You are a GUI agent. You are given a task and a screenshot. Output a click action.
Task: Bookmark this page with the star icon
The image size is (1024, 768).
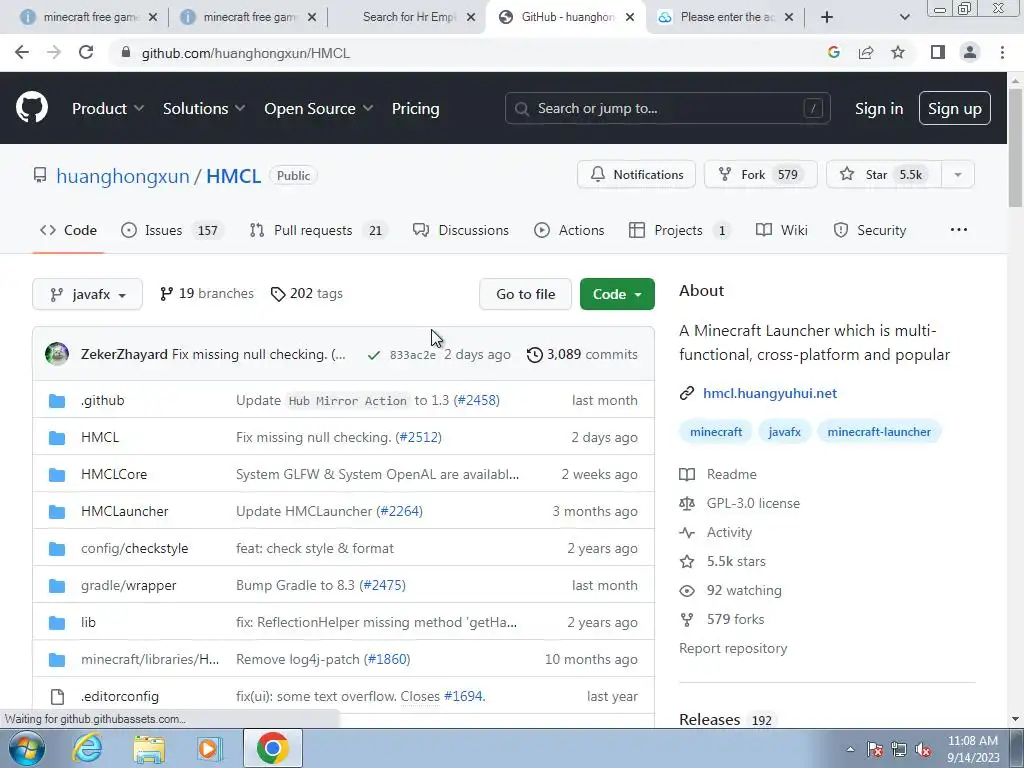click(x=898, y=53)
